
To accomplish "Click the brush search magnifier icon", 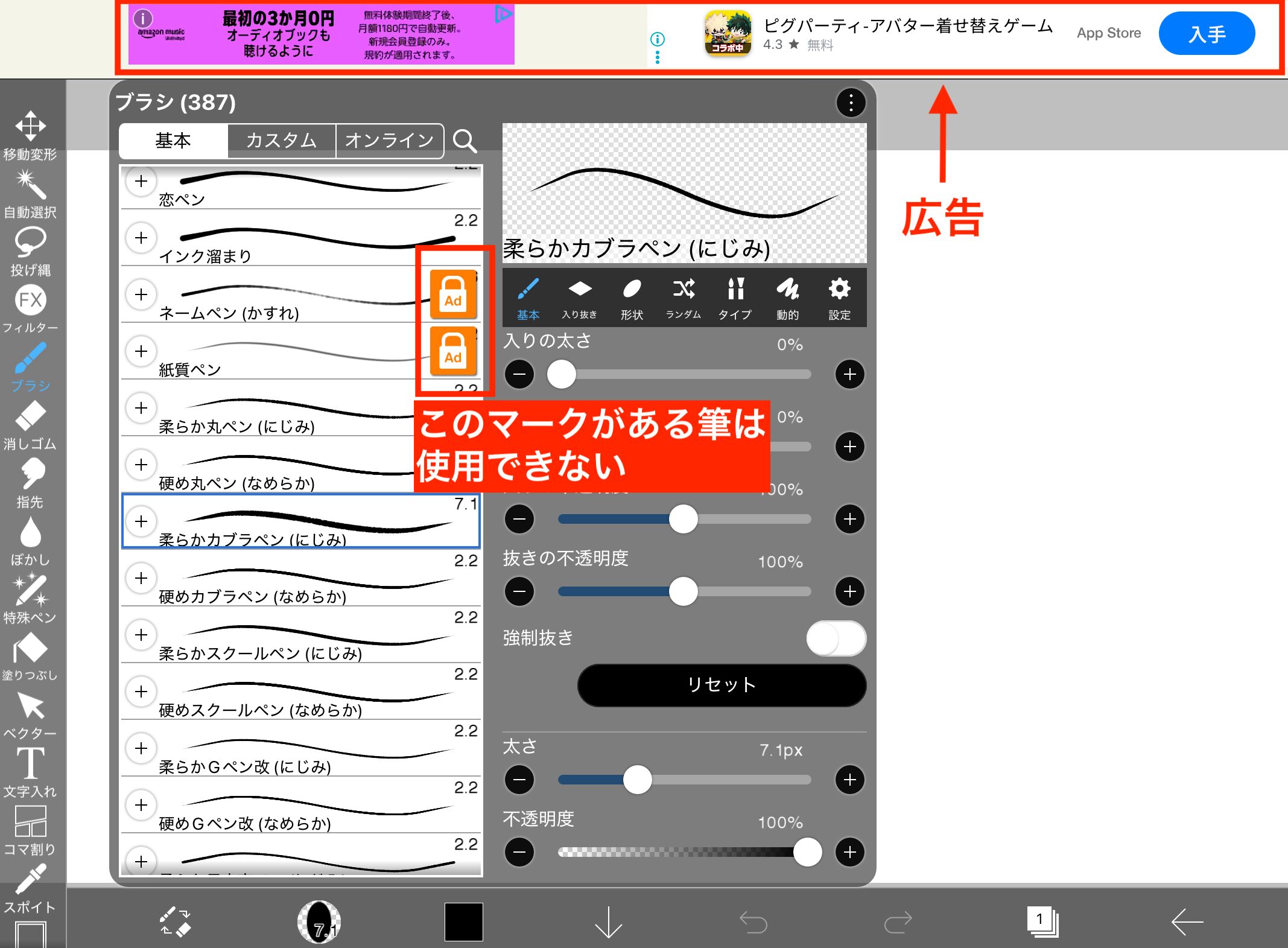I will click(x=465, y=141).
